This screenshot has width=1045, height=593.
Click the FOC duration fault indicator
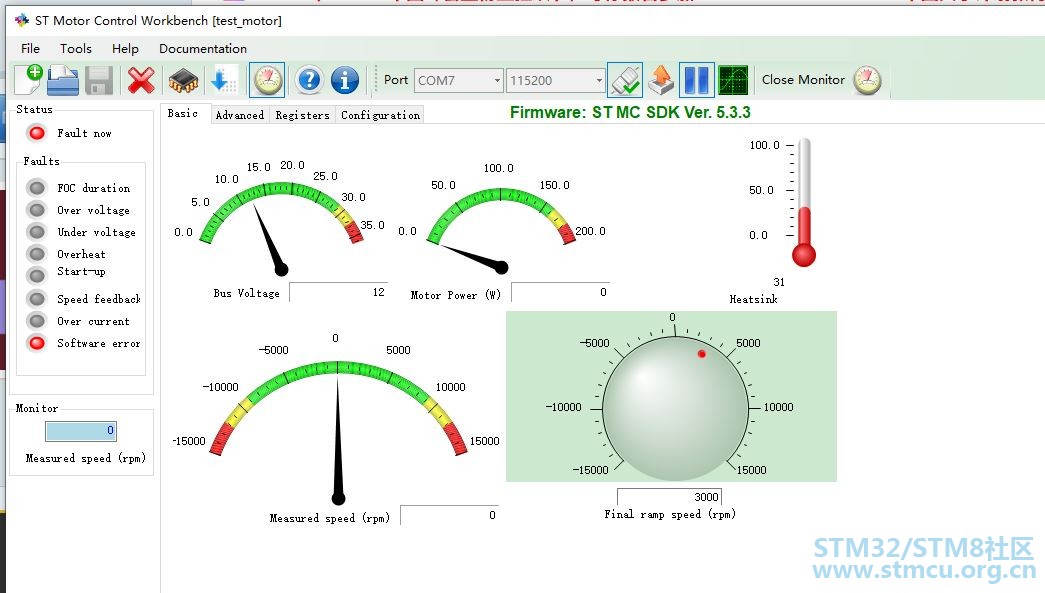pyautogui.click(x=37, y=188)
